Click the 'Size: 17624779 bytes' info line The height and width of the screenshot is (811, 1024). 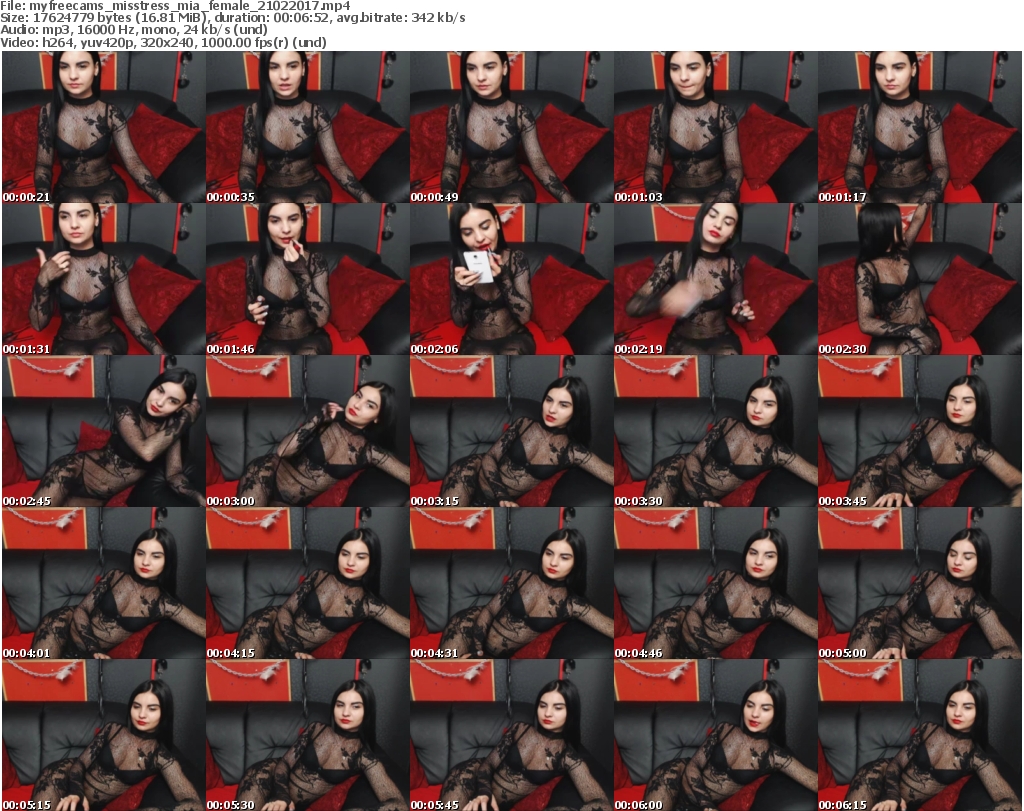coord(232,18)
